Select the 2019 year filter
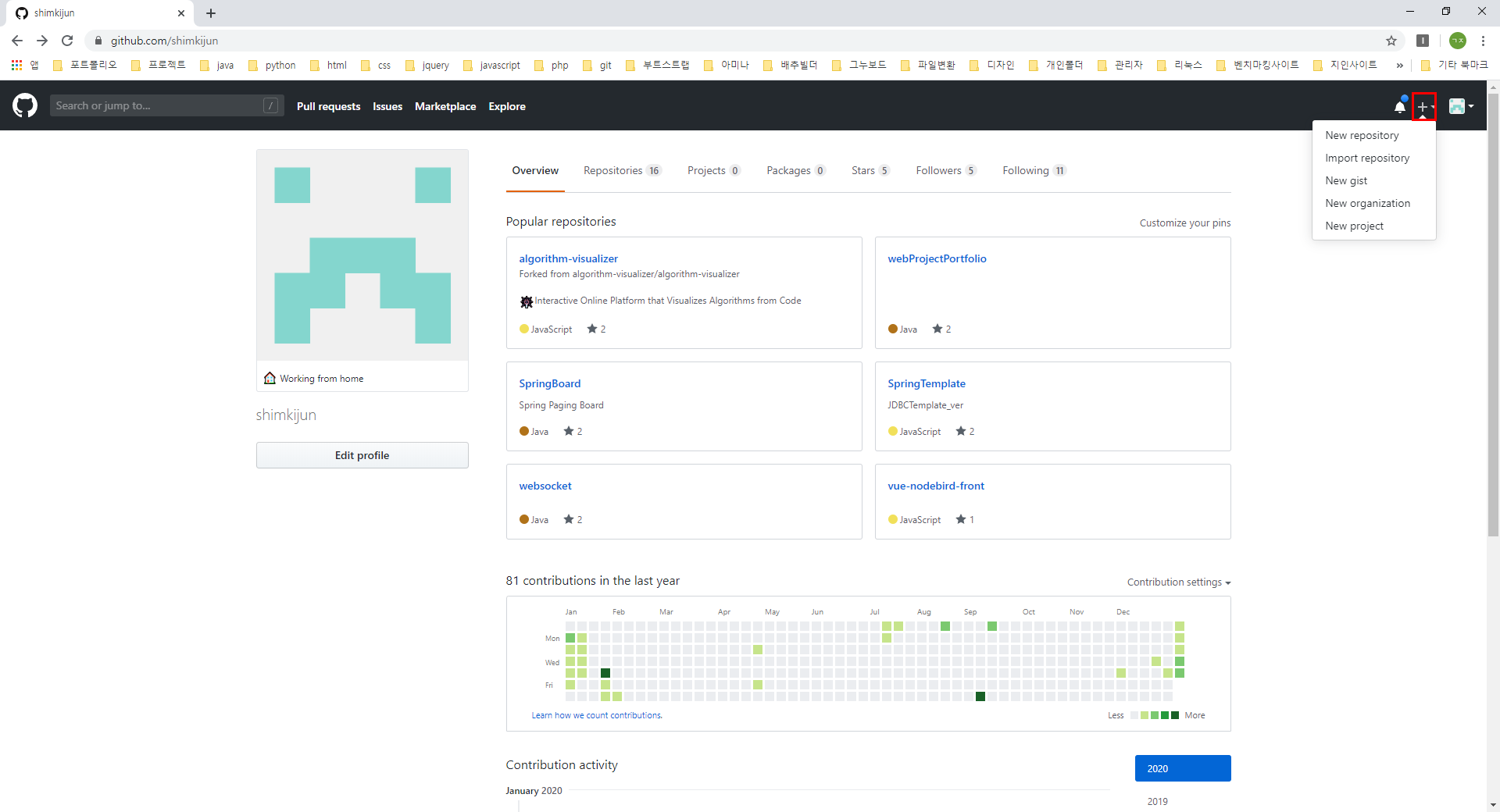 coord(1158,802)
